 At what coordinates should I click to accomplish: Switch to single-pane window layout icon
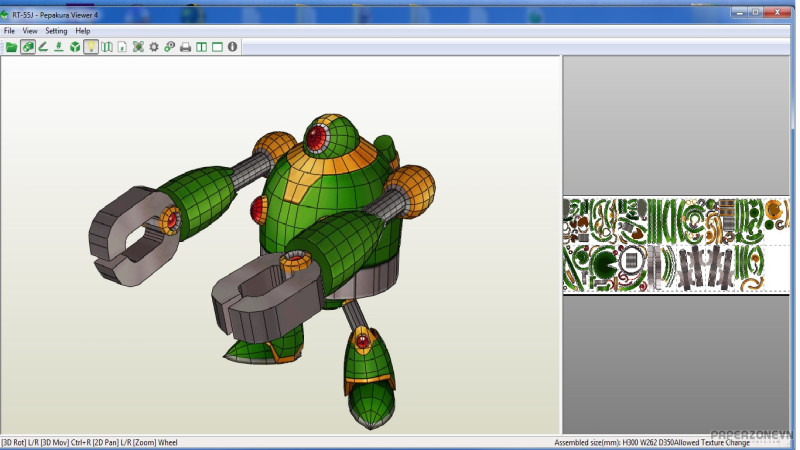pos(217,47)
